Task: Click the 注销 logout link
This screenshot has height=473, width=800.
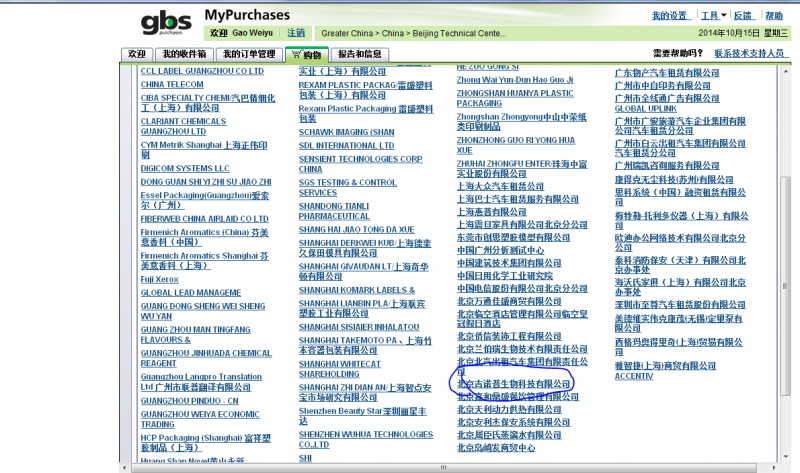Action: pyautogui.click(x=296, y=33)
